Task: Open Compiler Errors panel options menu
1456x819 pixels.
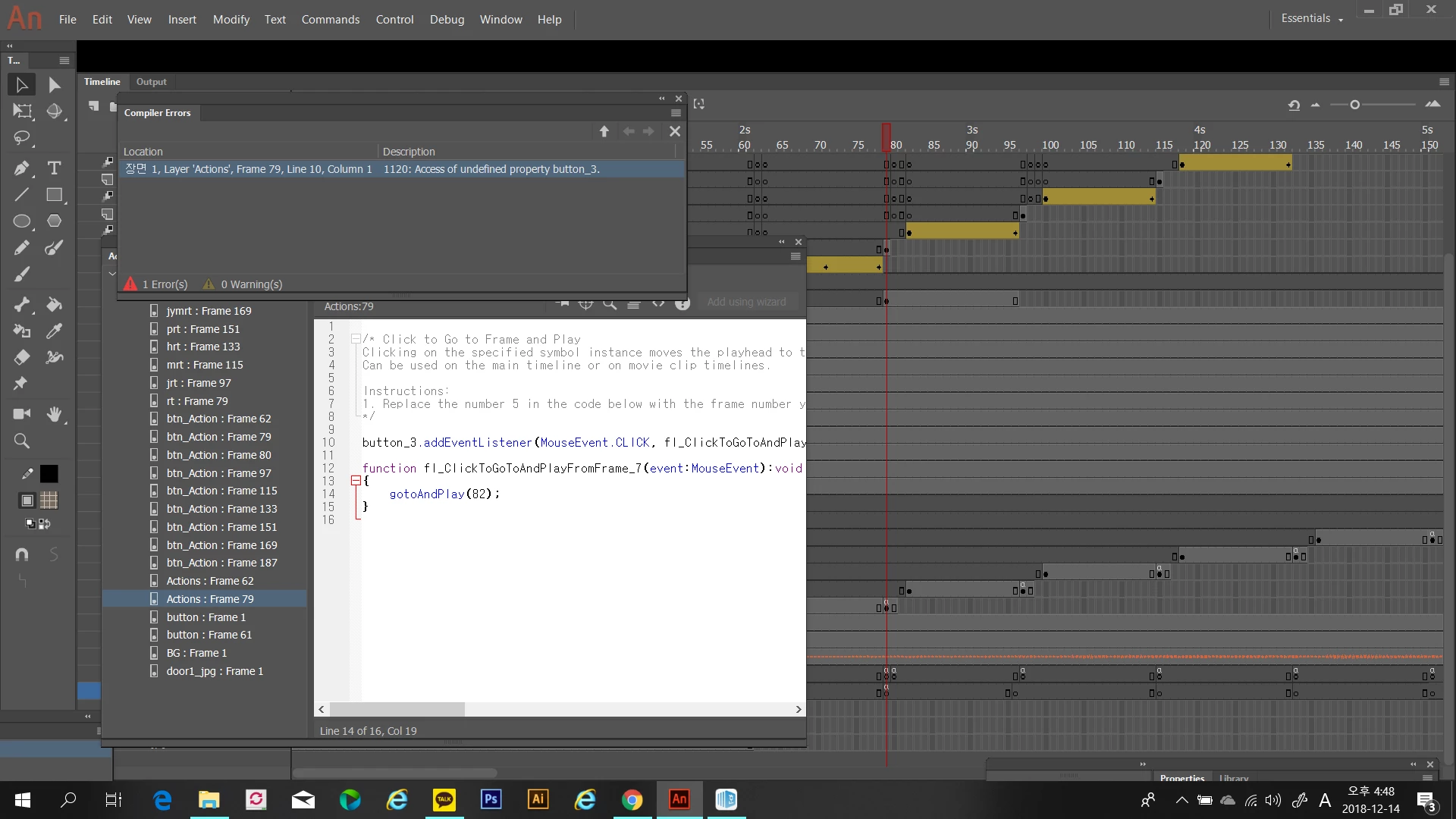Action: [x=676, y=113]
